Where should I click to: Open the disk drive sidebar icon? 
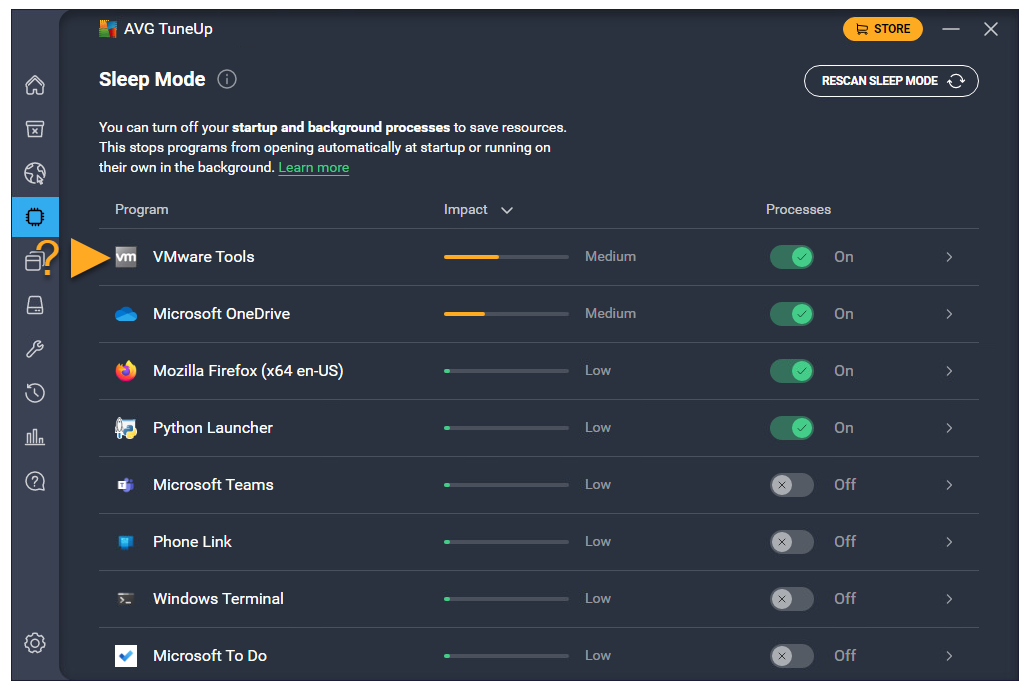pos(35,305)
